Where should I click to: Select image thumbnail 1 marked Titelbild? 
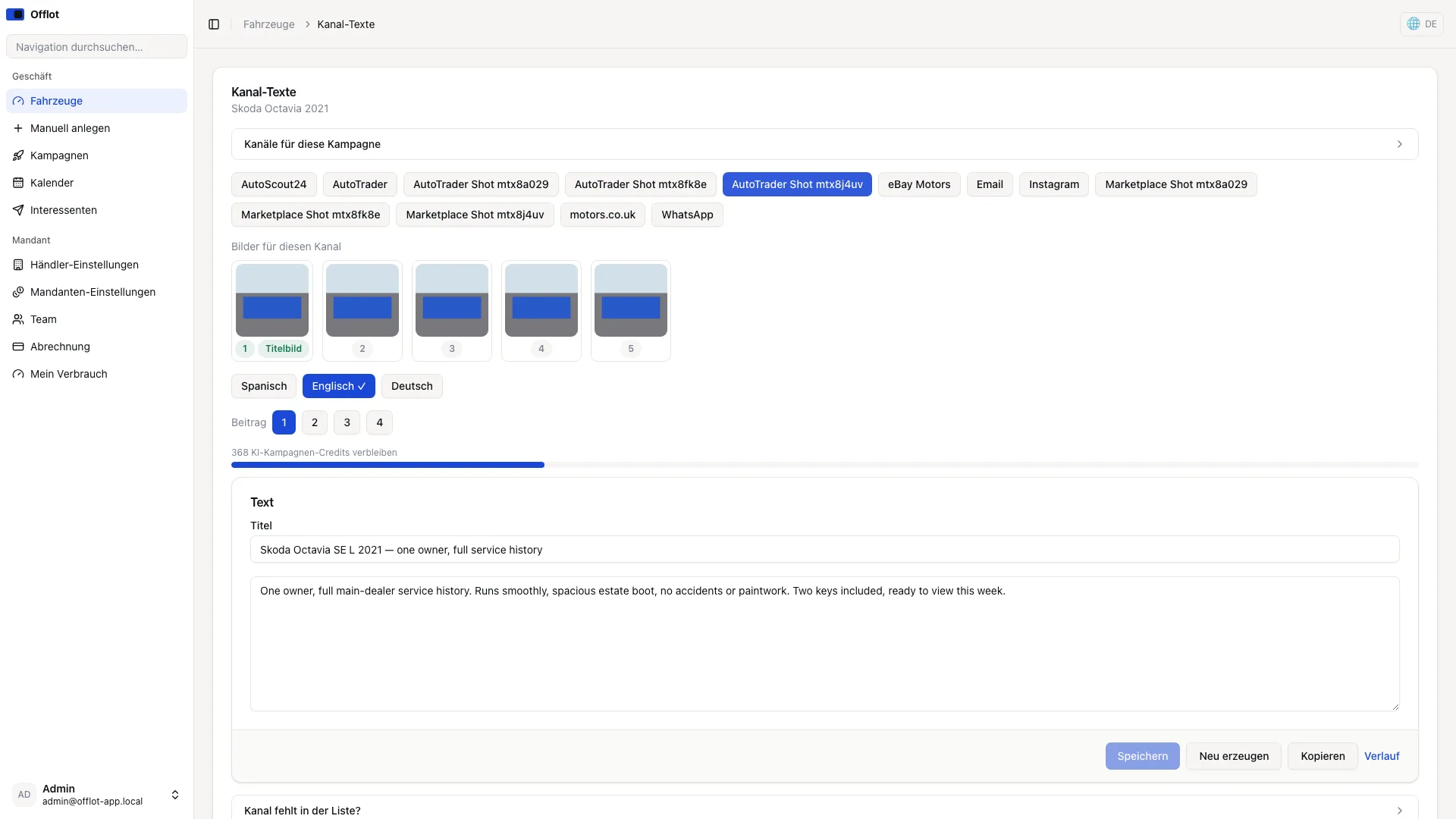point(272,300)
